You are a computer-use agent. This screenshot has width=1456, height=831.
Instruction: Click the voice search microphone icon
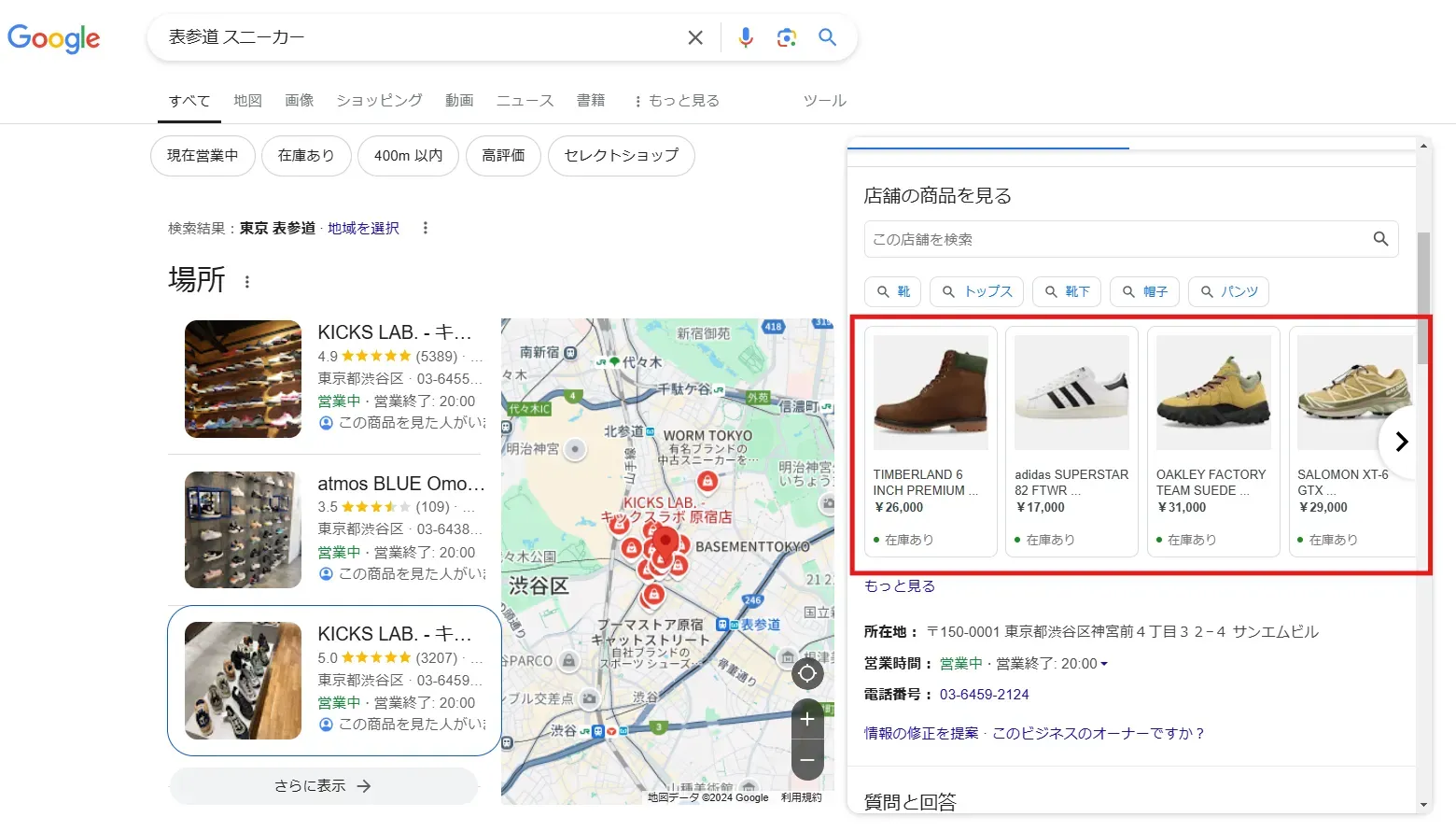[x=745, y=37]
